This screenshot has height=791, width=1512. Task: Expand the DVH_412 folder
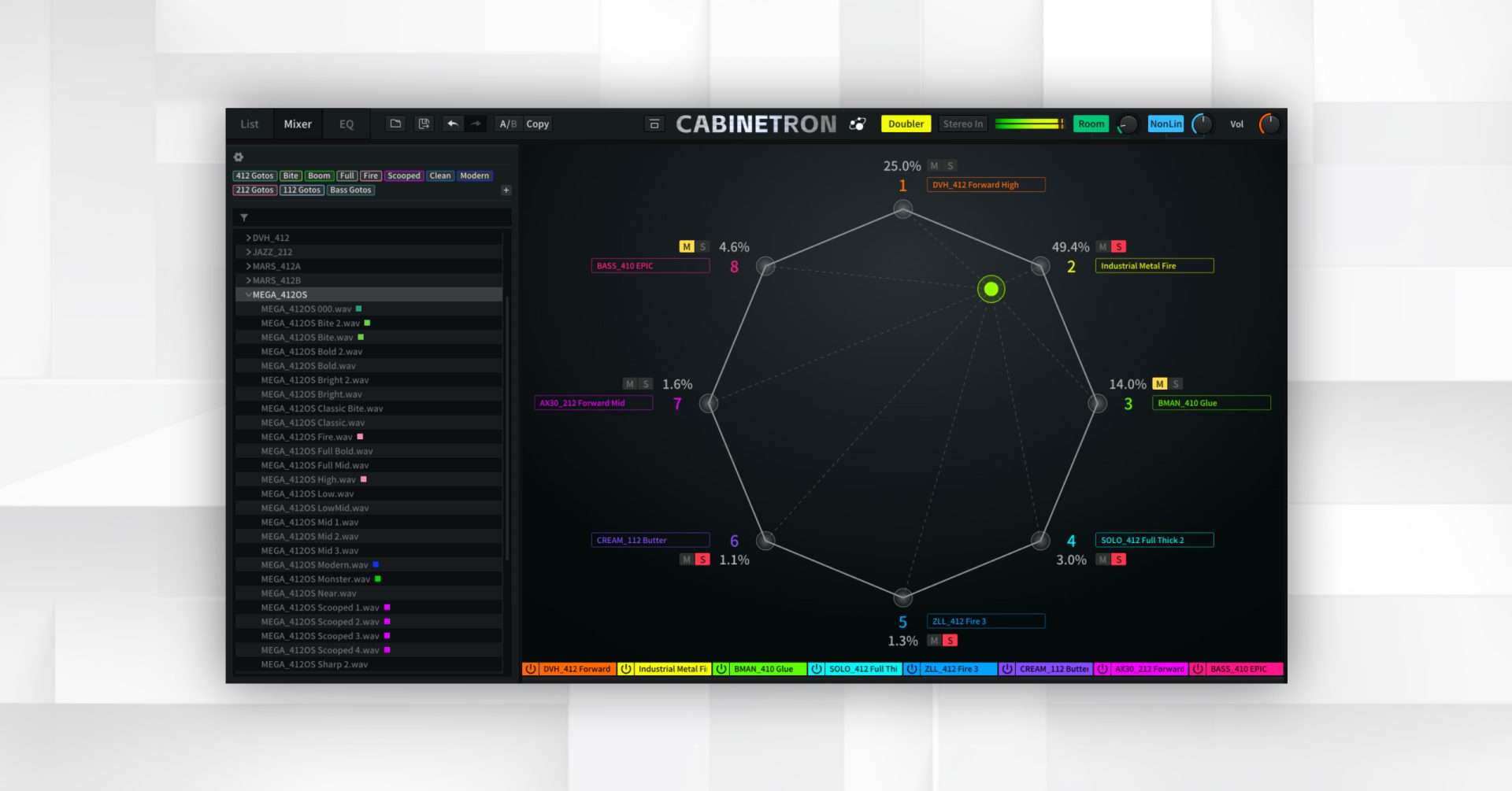248,238
